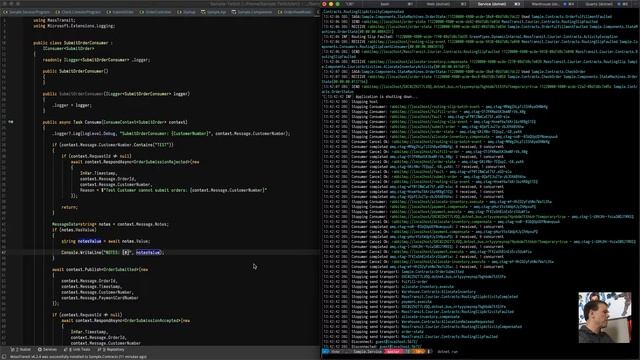Click the Sample.Service terminal status segment

click(x=367, y=351)
